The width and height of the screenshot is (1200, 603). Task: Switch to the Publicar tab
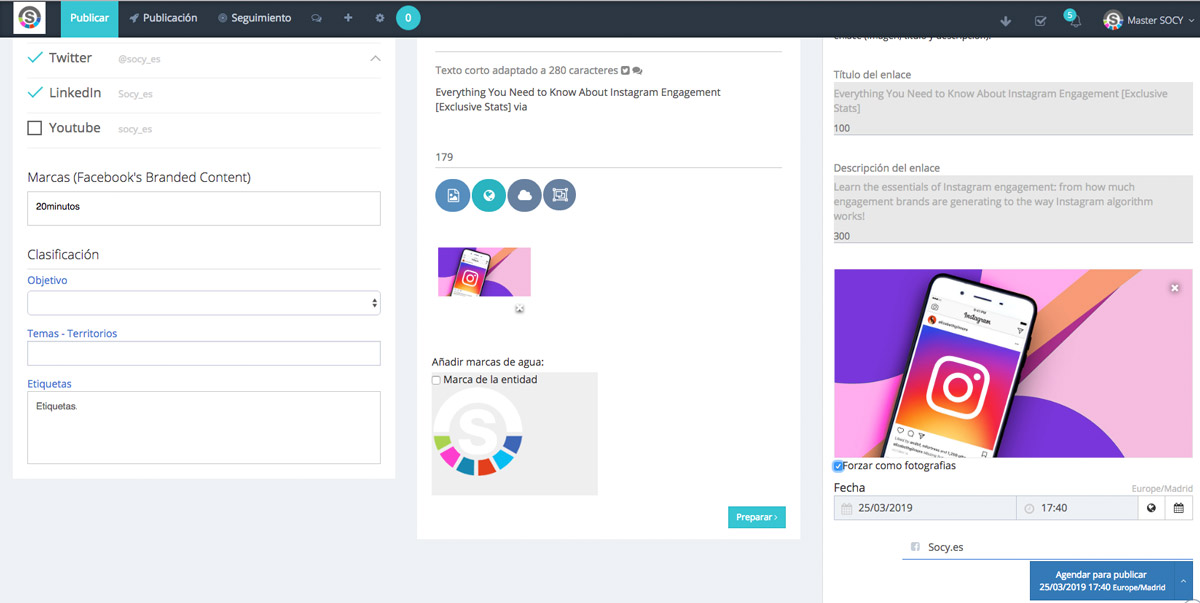[x=89, y=18]
